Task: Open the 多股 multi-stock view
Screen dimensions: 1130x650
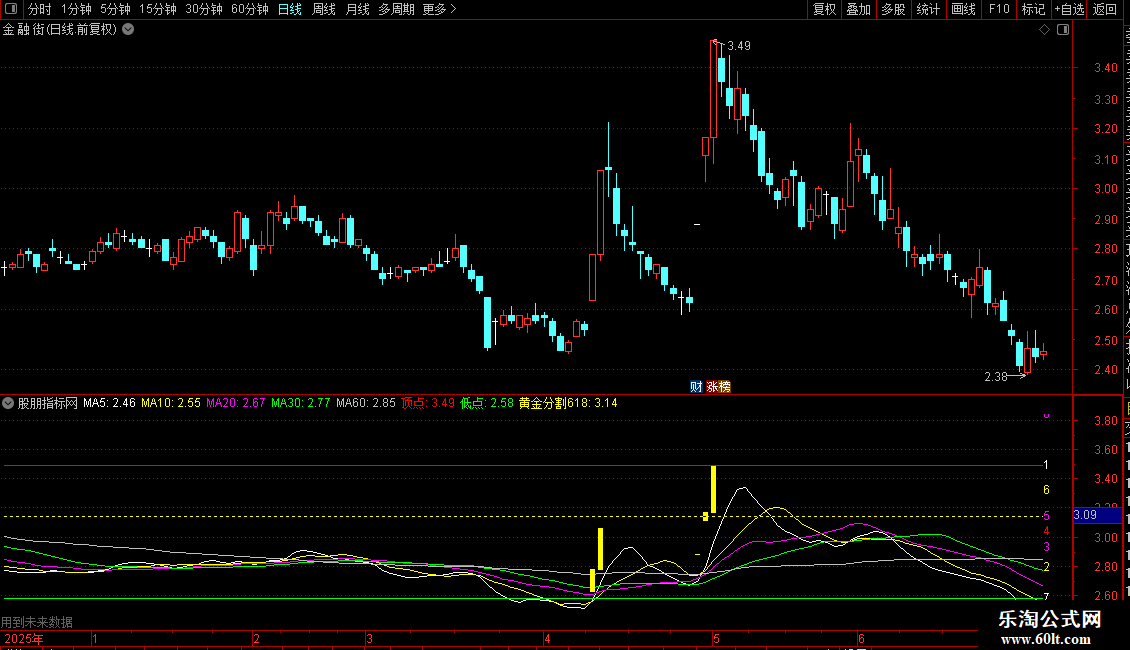Action: [x=893, y=9]
